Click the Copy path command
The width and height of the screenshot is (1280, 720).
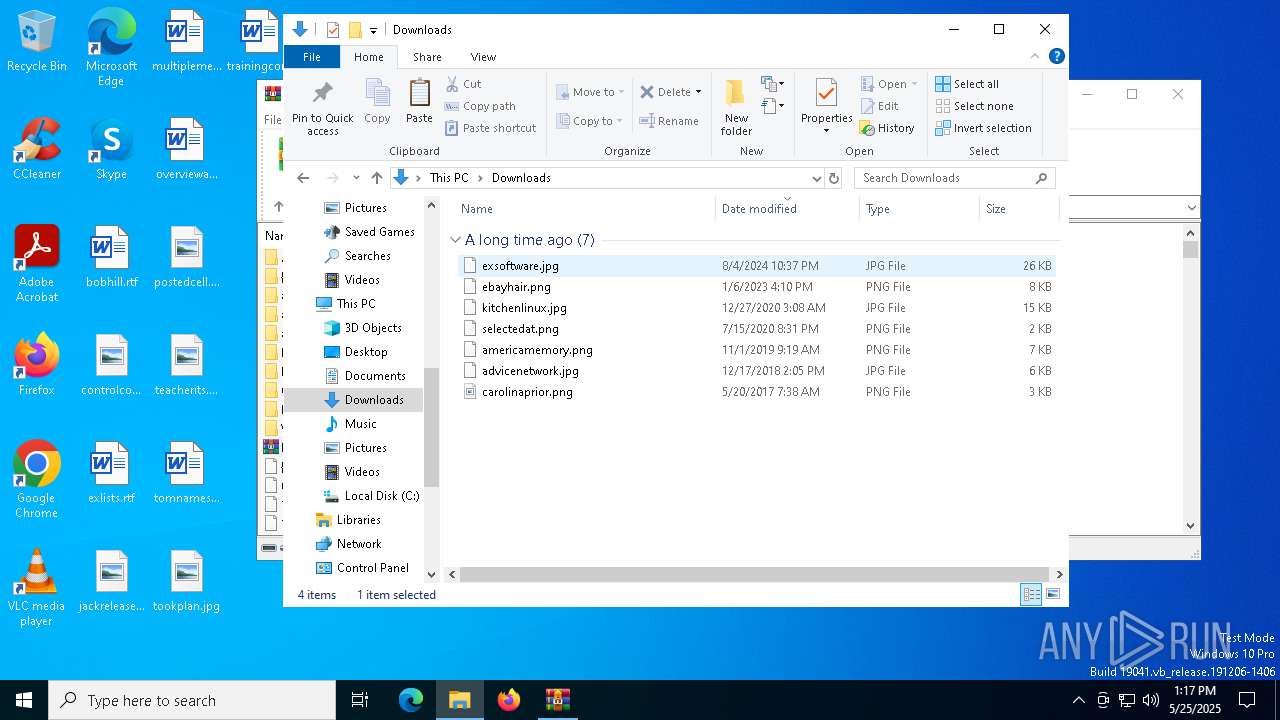[x=480, y=106]
